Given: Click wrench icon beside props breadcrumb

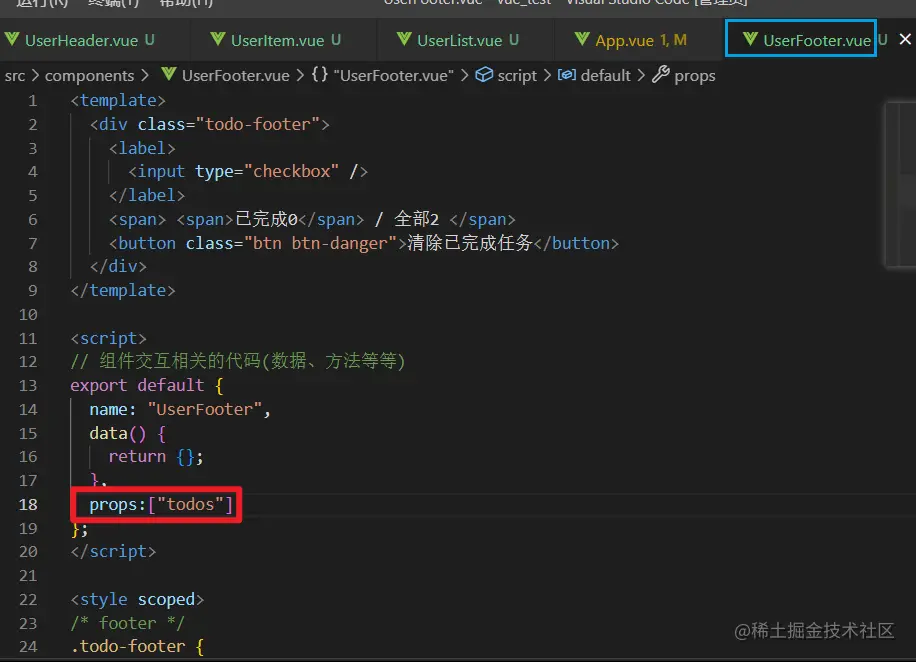Looking at the screenshot, I should tap(661, 75).
